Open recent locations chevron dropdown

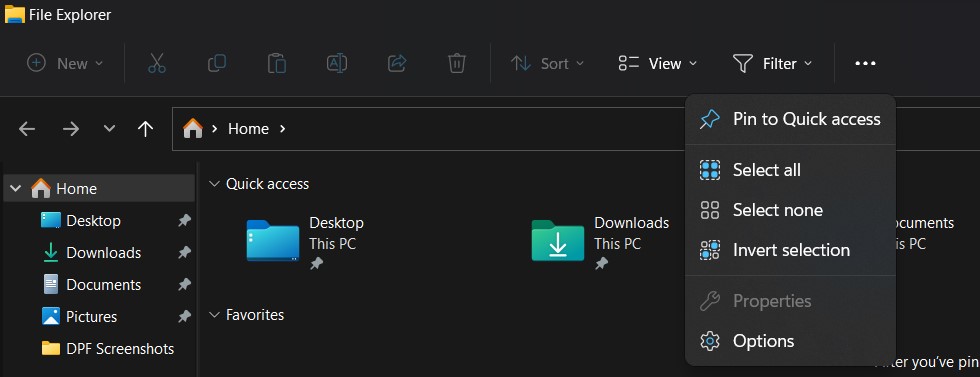(109, 129)
